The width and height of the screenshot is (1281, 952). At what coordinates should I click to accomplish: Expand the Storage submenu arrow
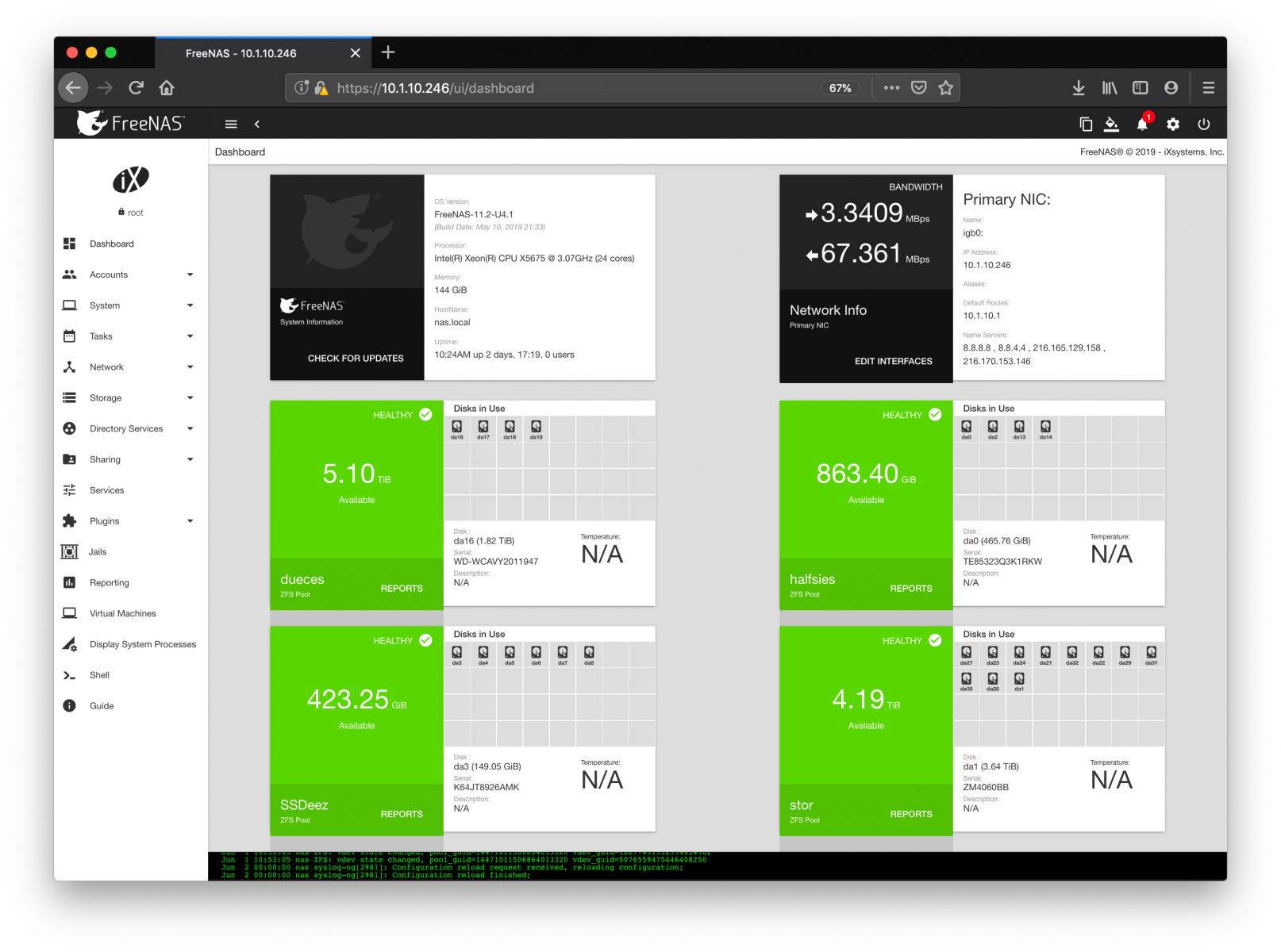(x=190, y=398)
